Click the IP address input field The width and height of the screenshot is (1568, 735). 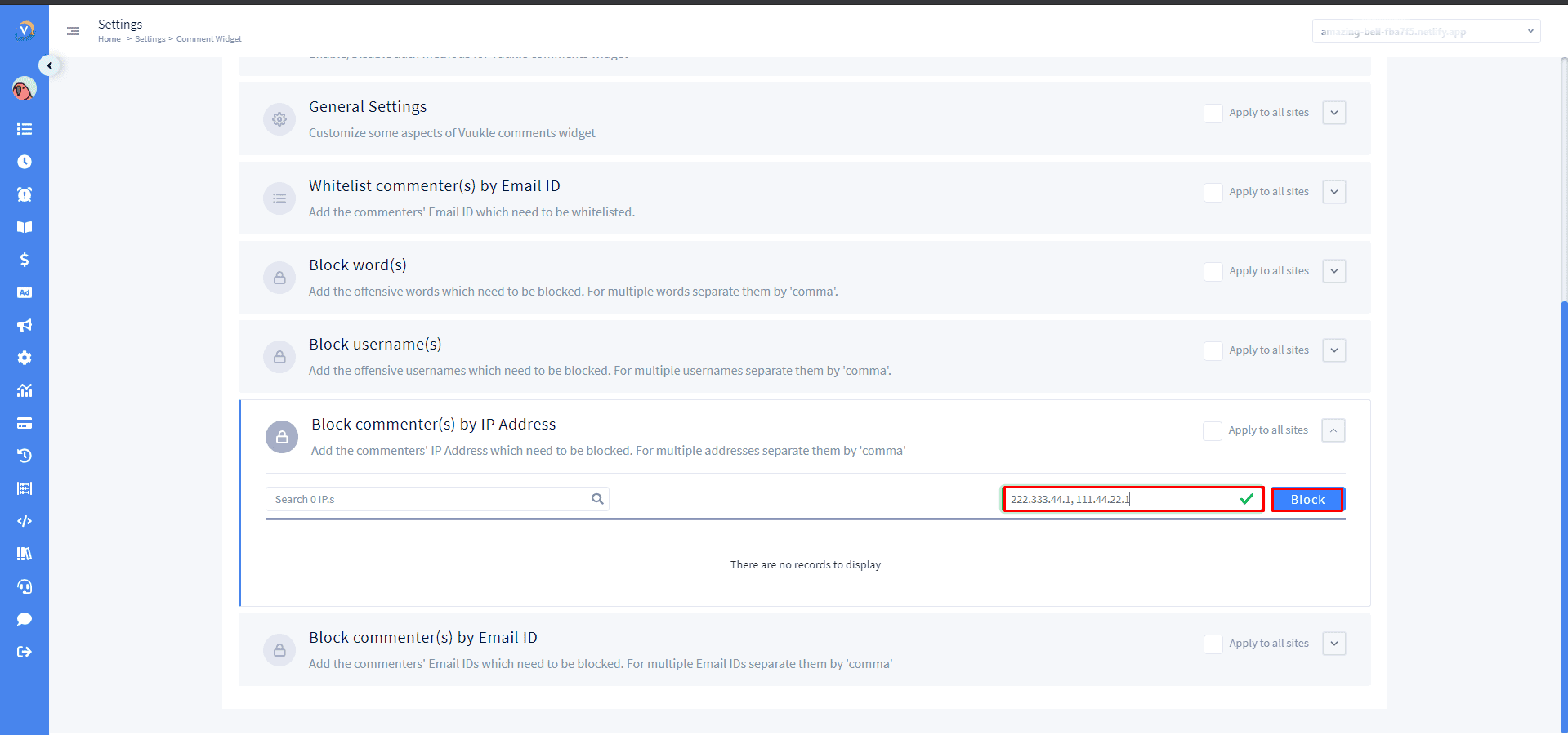[x=1133, y=499]
